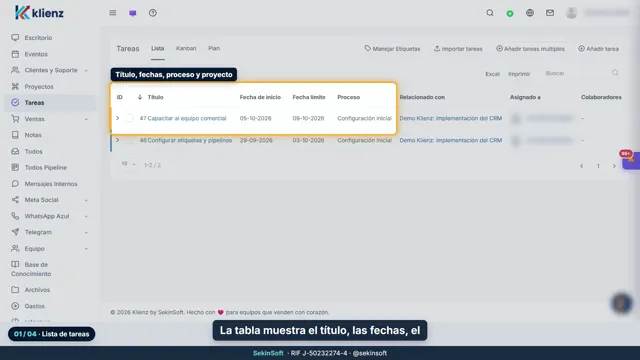Image resolution: width=640 pixels, height=360 pixels.
Task: Open the help question mark icon
Action: (153, 13)
